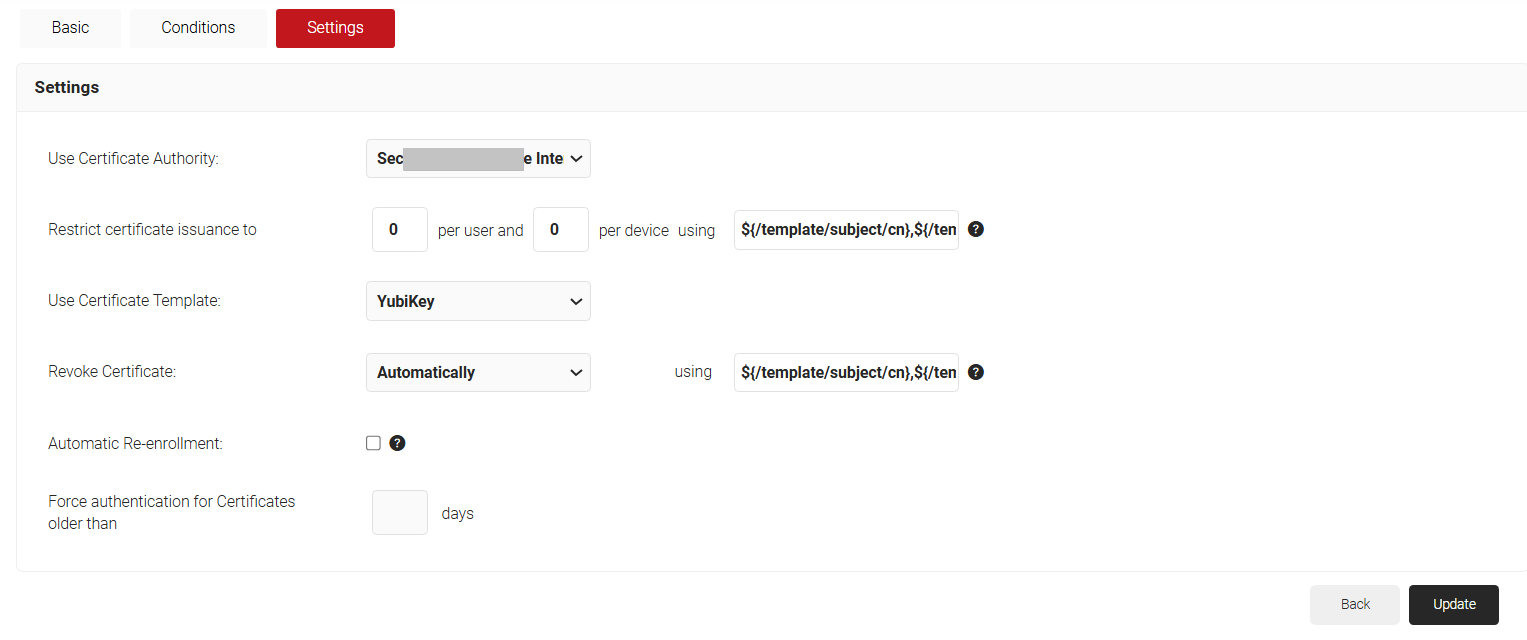The image size is (1527, 640).
Task: Click the force authentication days field
Action: (x=399, y=513)
